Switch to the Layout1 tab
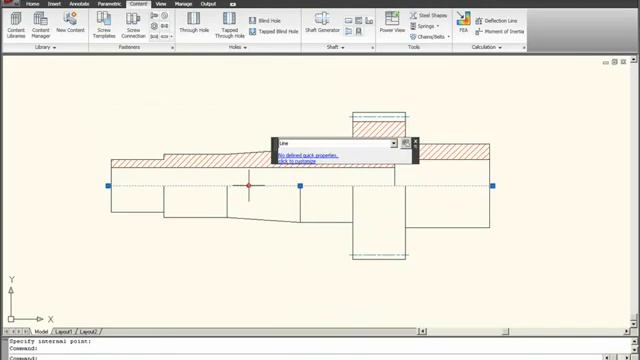 click(x=64, y=332)
